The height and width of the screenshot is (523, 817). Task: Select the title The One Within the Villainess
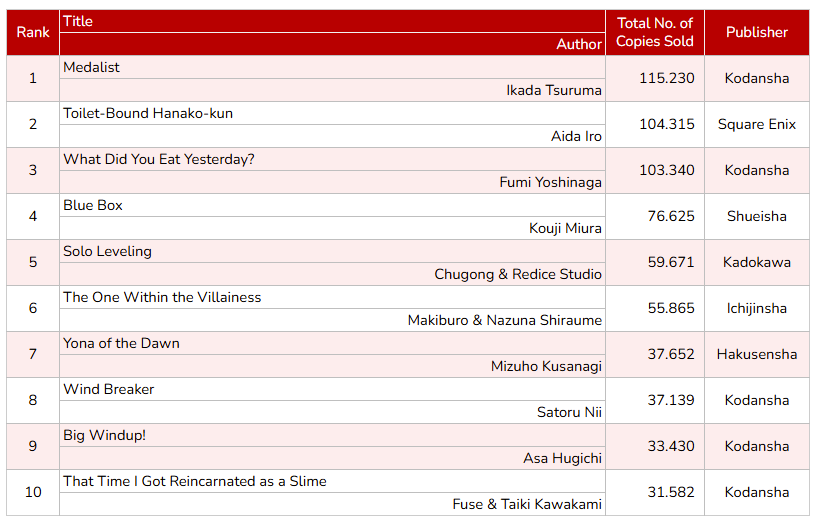[162, 297]
